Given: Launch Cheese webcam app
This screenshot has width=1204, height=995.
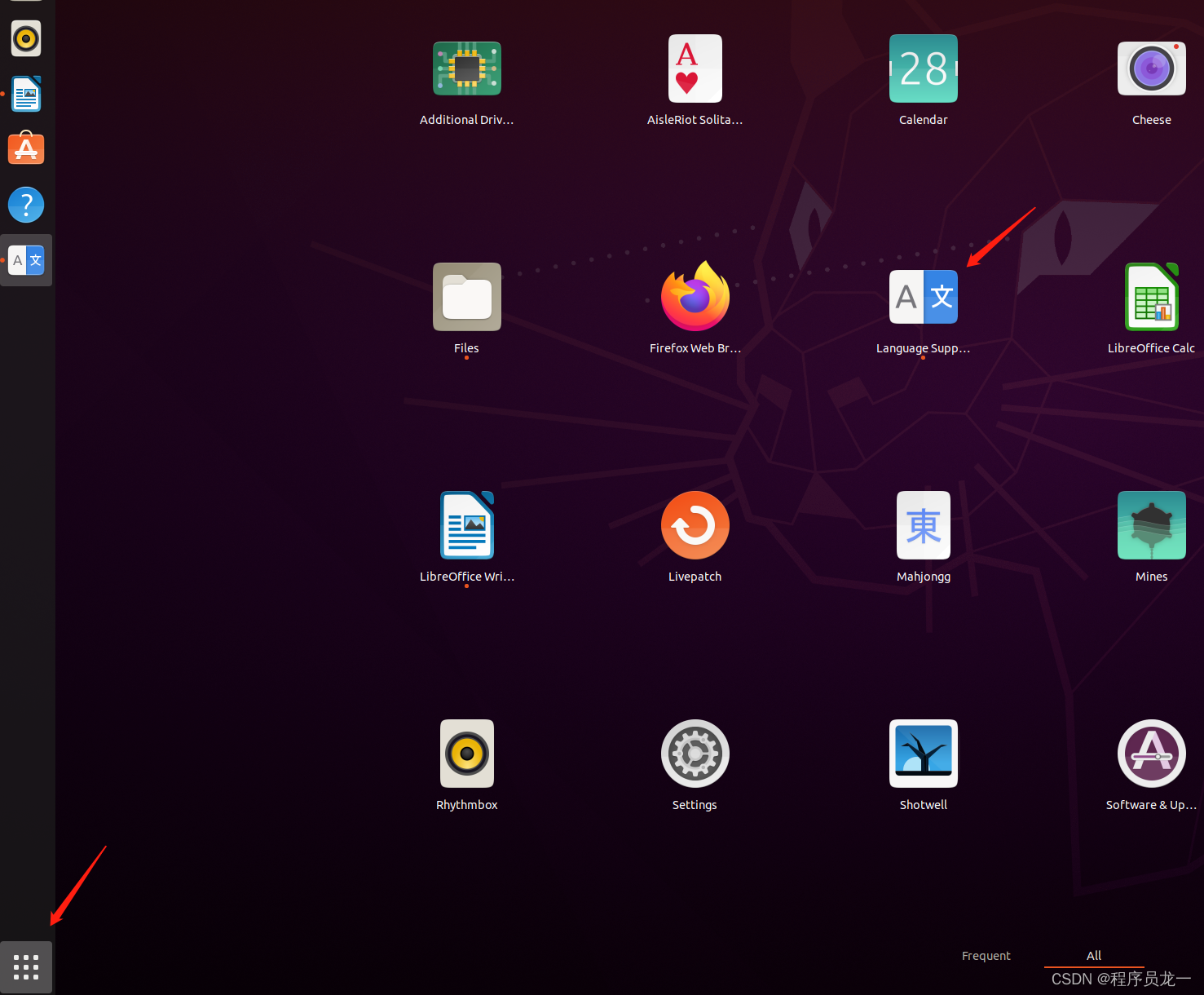Looking at the screenshot, I should (x=1151, y=69).
